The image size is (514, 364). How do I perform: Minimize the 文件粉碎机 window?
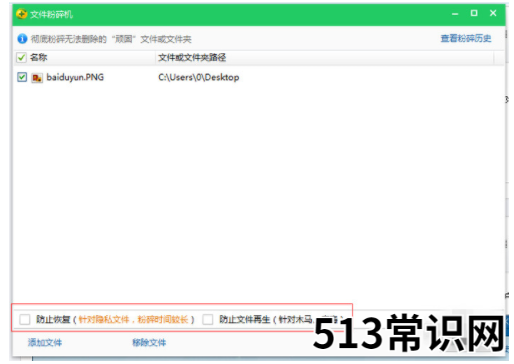455,14
